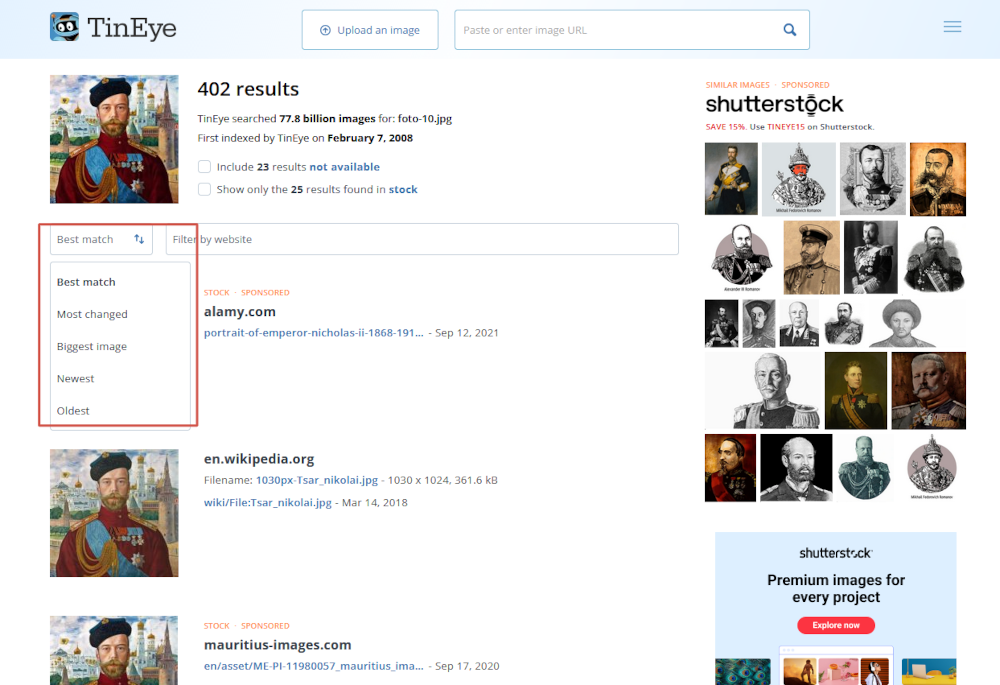Select Oldest sort option

[x=73, y=411]
